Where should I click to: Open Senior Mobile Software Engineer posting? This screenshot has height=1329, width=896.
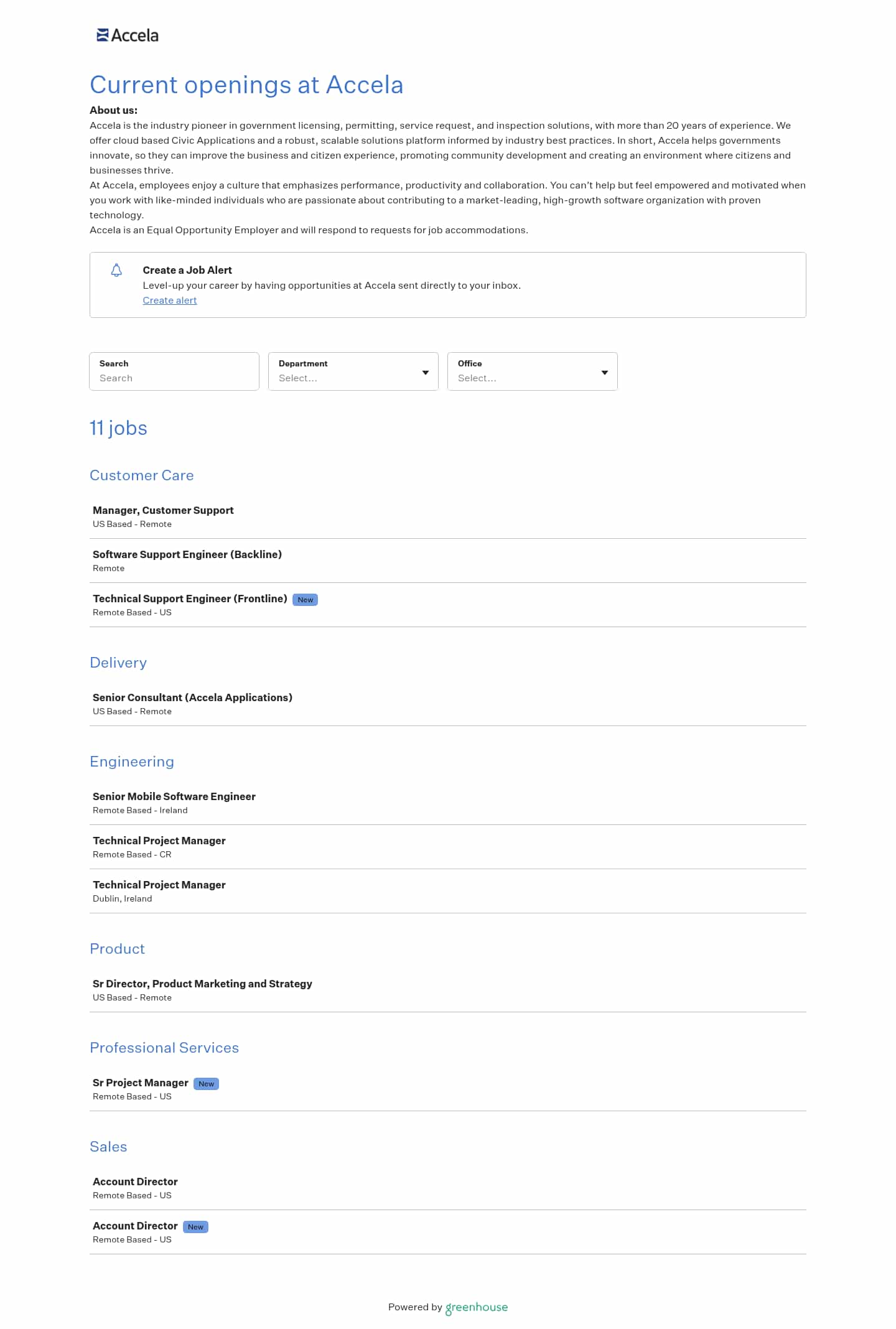pyautogui.click(x=174, y=796)
